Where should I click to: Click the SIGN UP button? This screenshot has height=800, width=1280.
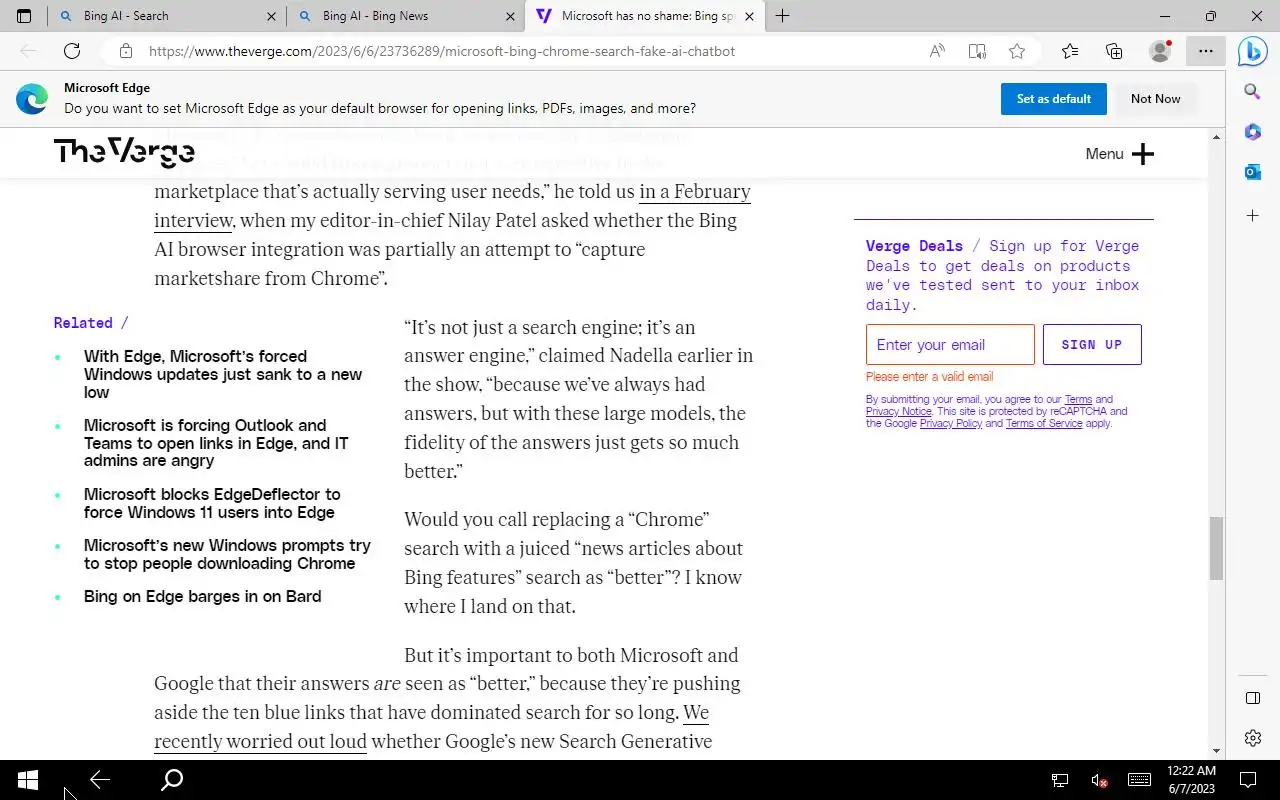(x=1092, y=345)
